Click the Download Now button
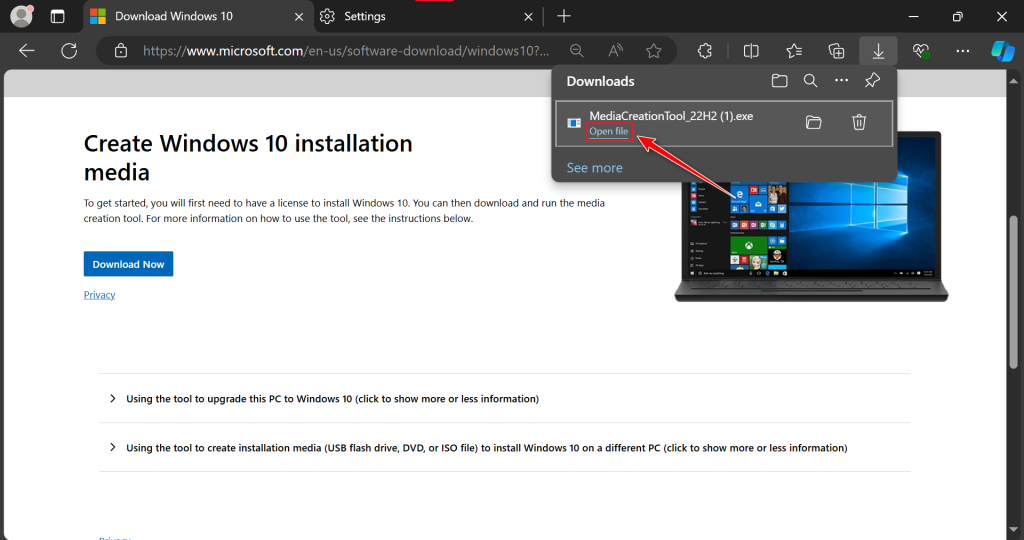This screenshot has width=1024, height=540. 128,264
